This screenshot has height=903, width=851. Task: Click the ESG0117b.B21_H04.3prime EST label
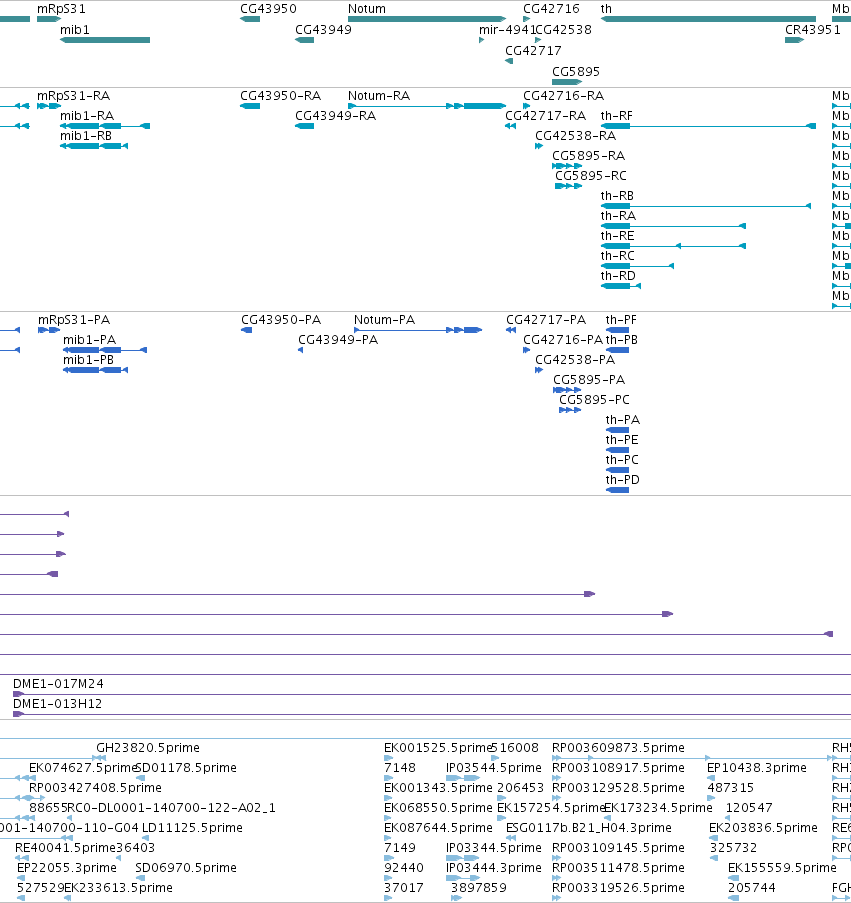coord(588,828)
